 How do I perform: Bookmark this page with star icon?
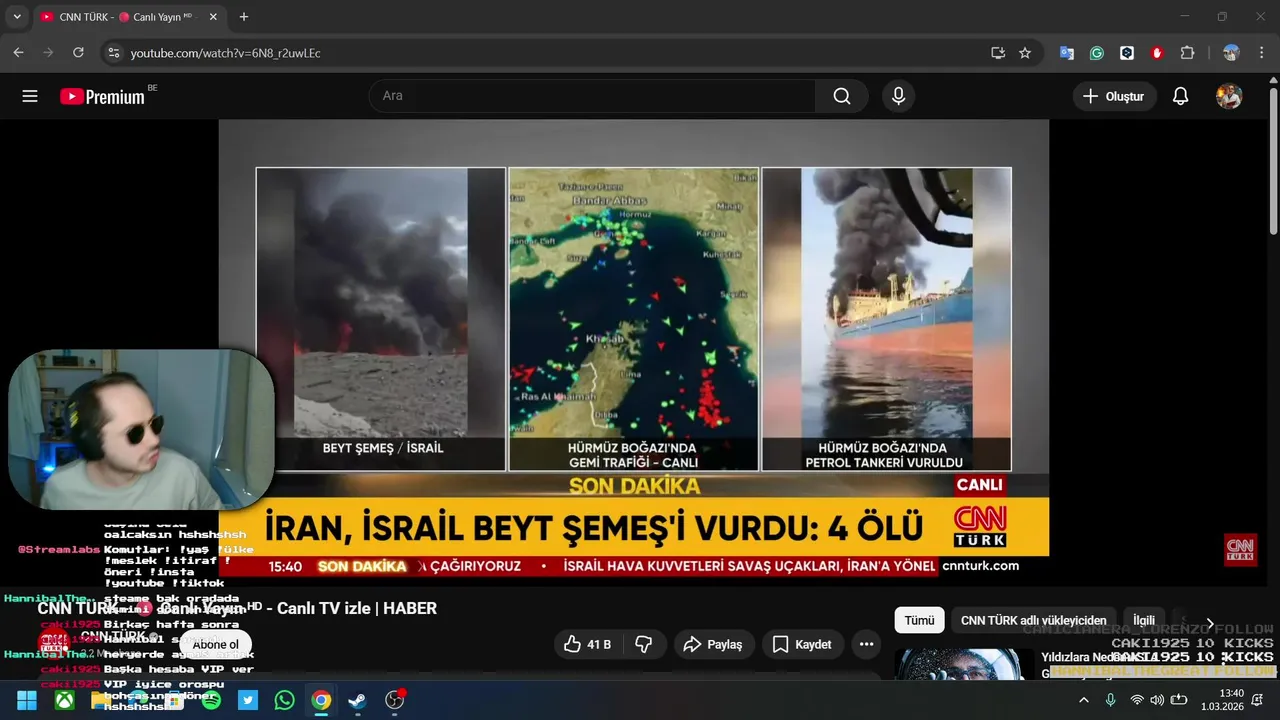[x=1025, y=53]
